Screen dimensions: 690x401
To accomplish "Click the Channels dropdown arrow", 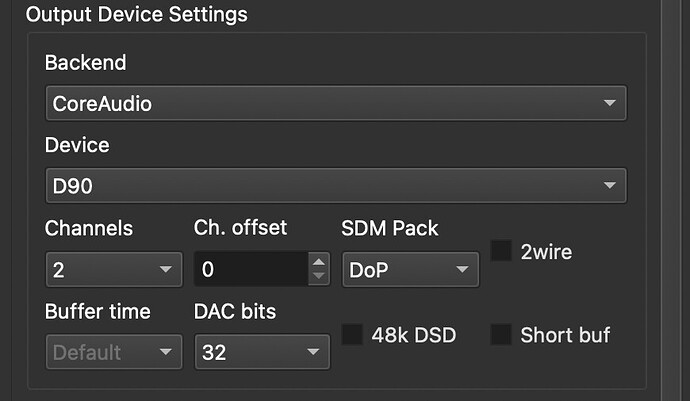I will click(x=165, y=269).
